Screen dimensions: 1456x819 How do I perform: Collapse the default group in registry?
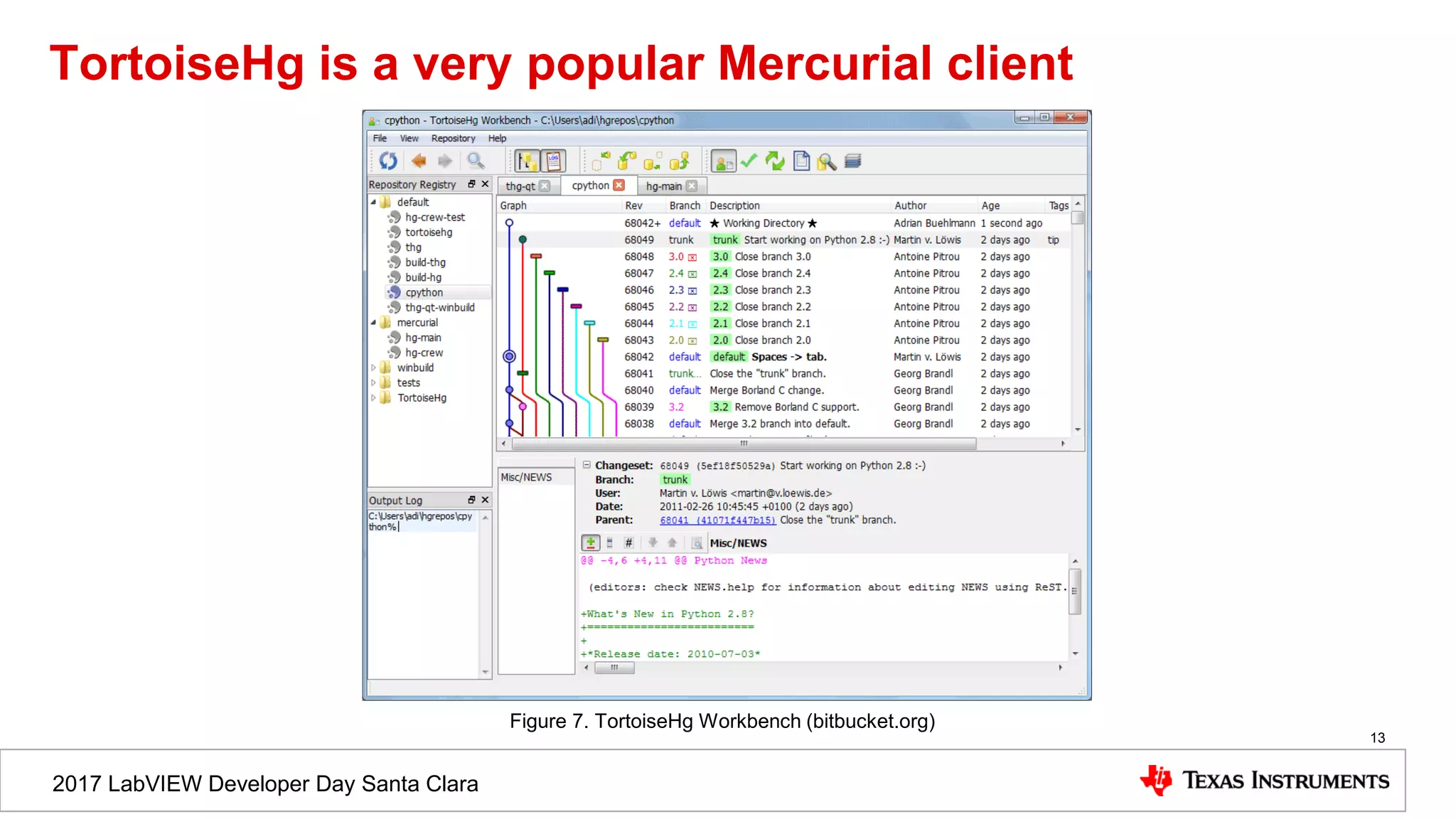click(373, 202)
